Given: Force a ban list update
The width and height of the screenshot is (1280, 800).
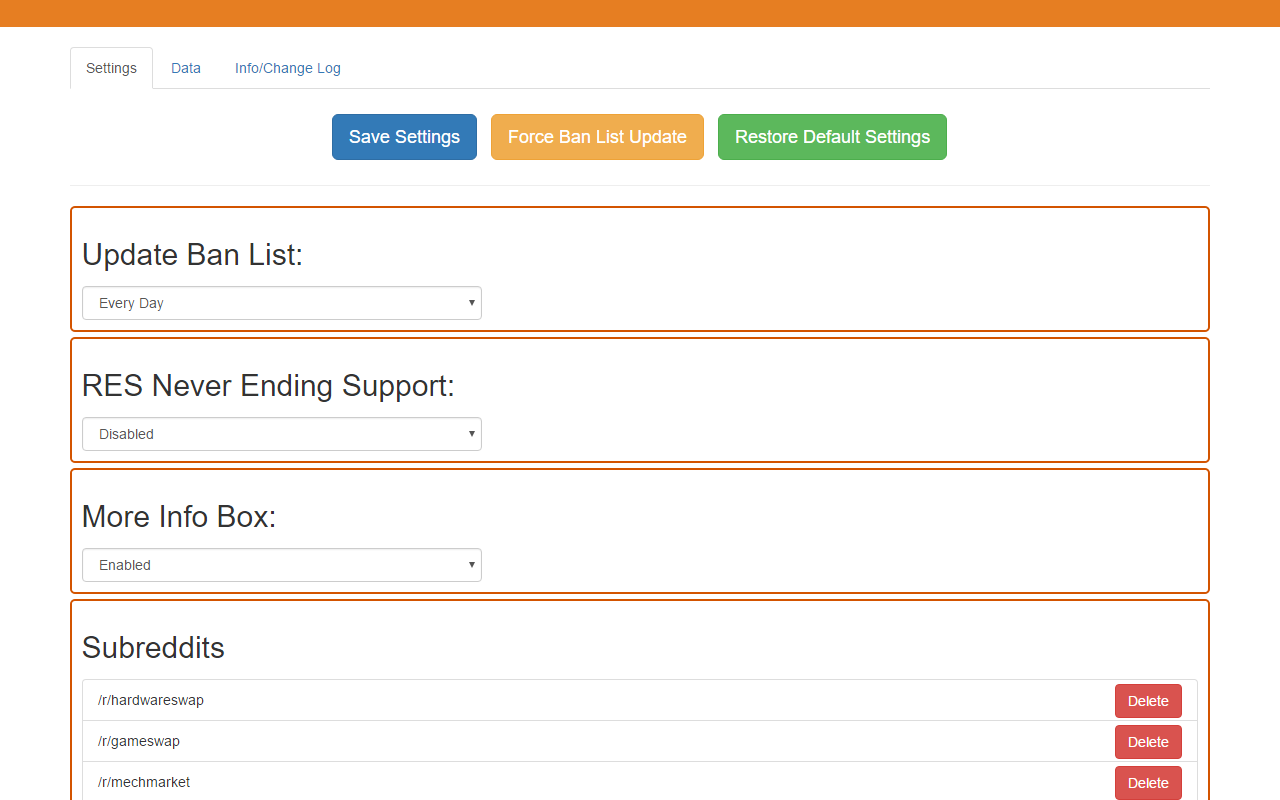Looking at the screenshot, I should click(597, 137).
